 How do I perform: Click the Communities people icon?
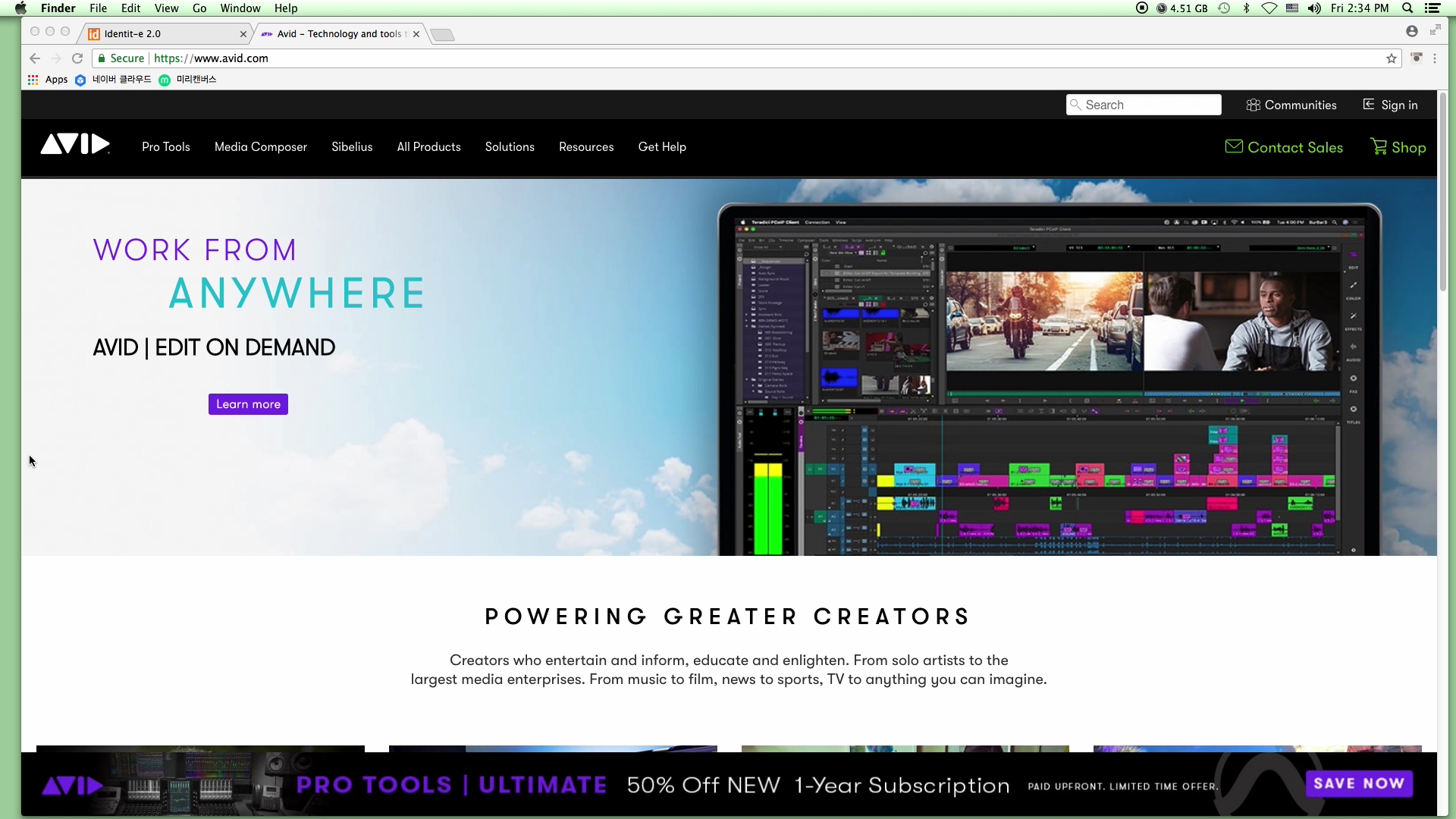tap(1254, 105)
